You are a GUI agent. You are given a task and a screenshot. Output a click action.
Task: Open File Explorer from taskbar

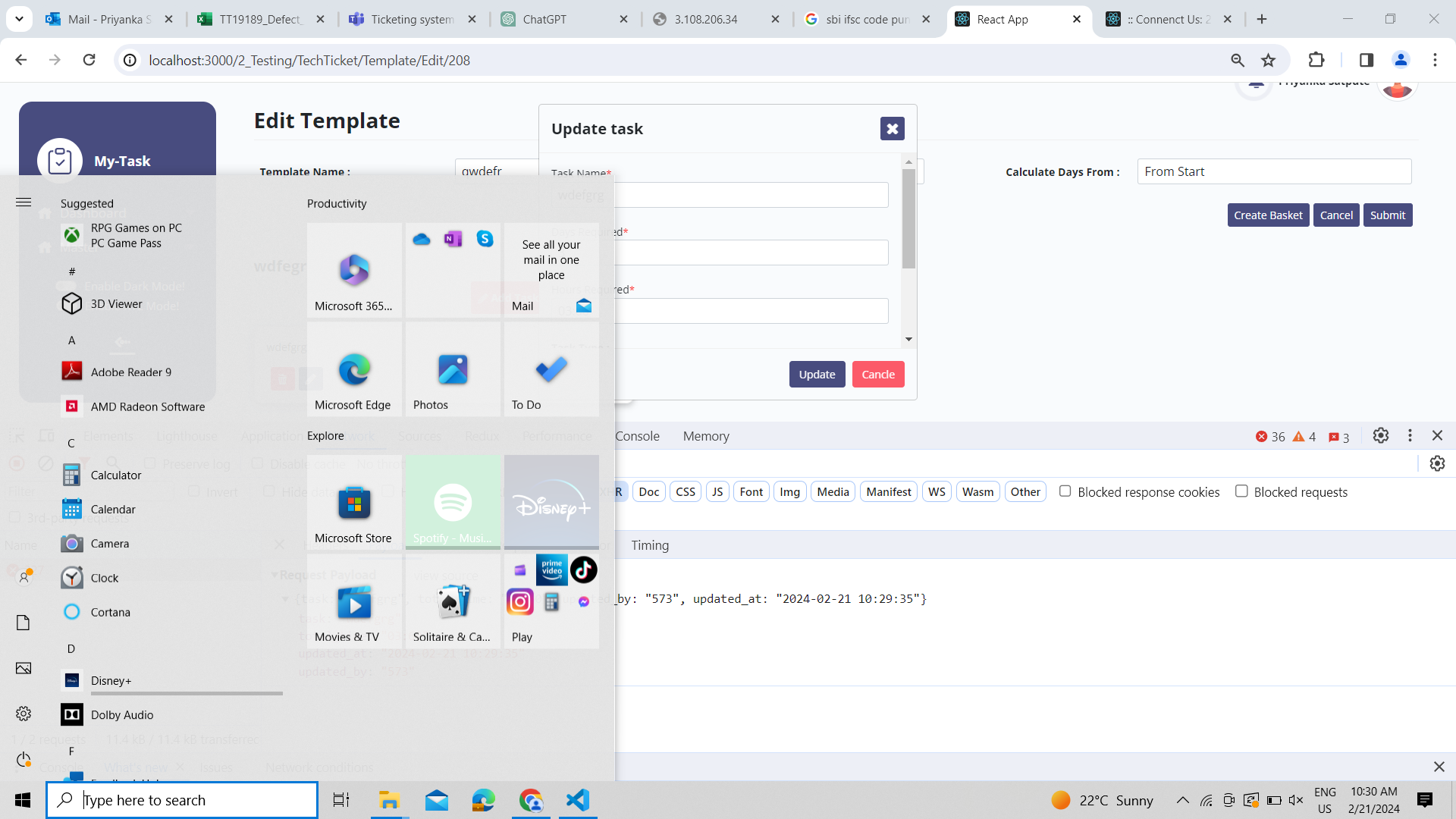point(389,800)
